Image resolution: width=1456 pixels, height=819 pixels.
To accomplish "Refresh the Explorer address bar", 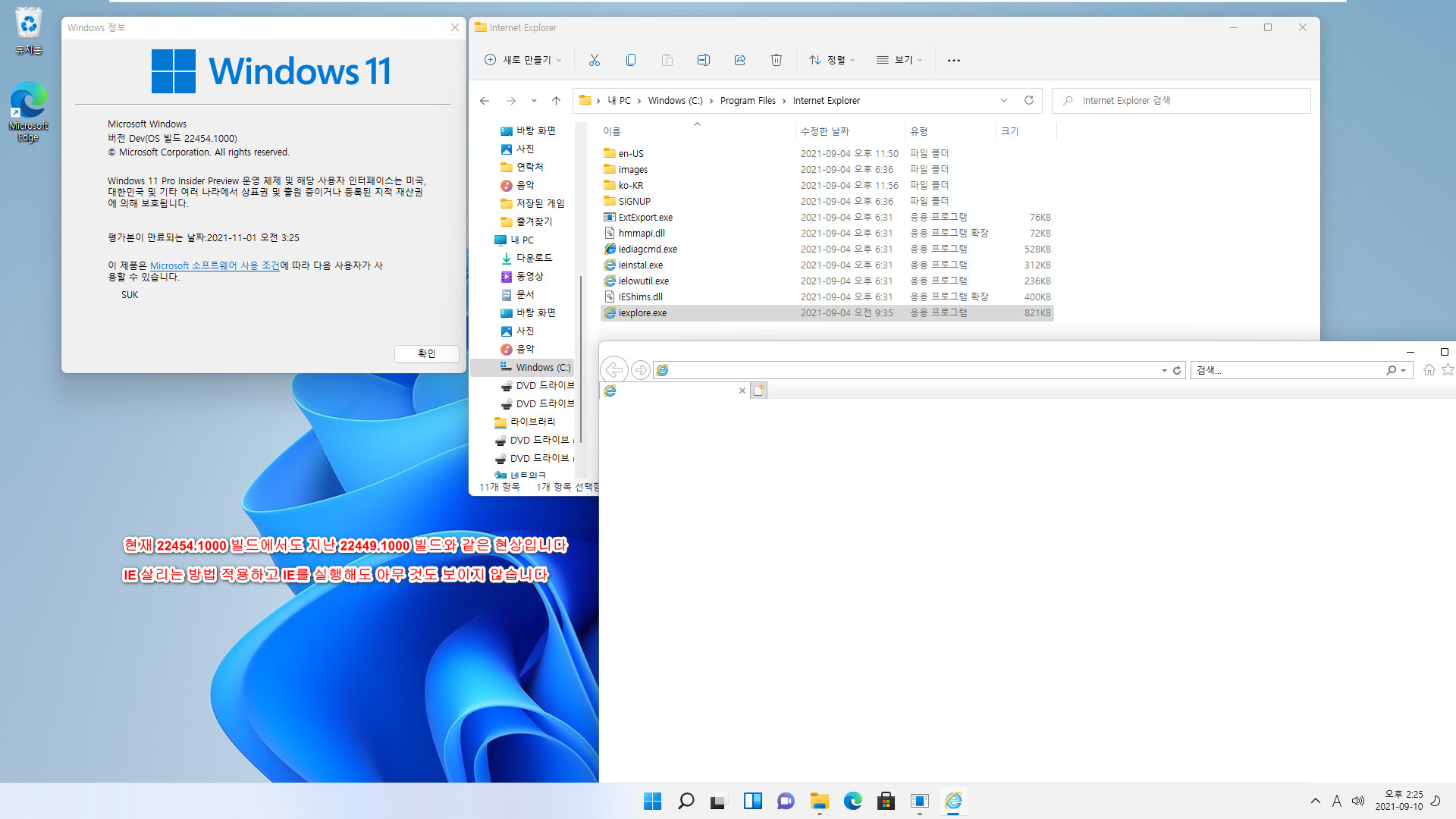I will click(1029, 100).
